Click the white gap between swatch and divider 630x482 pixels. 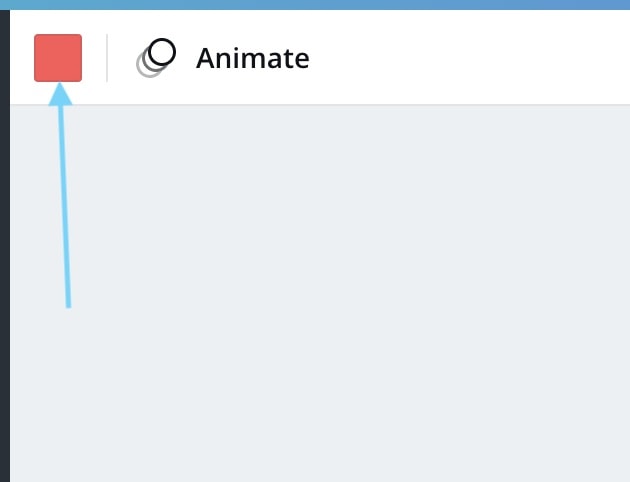[94, 58]
